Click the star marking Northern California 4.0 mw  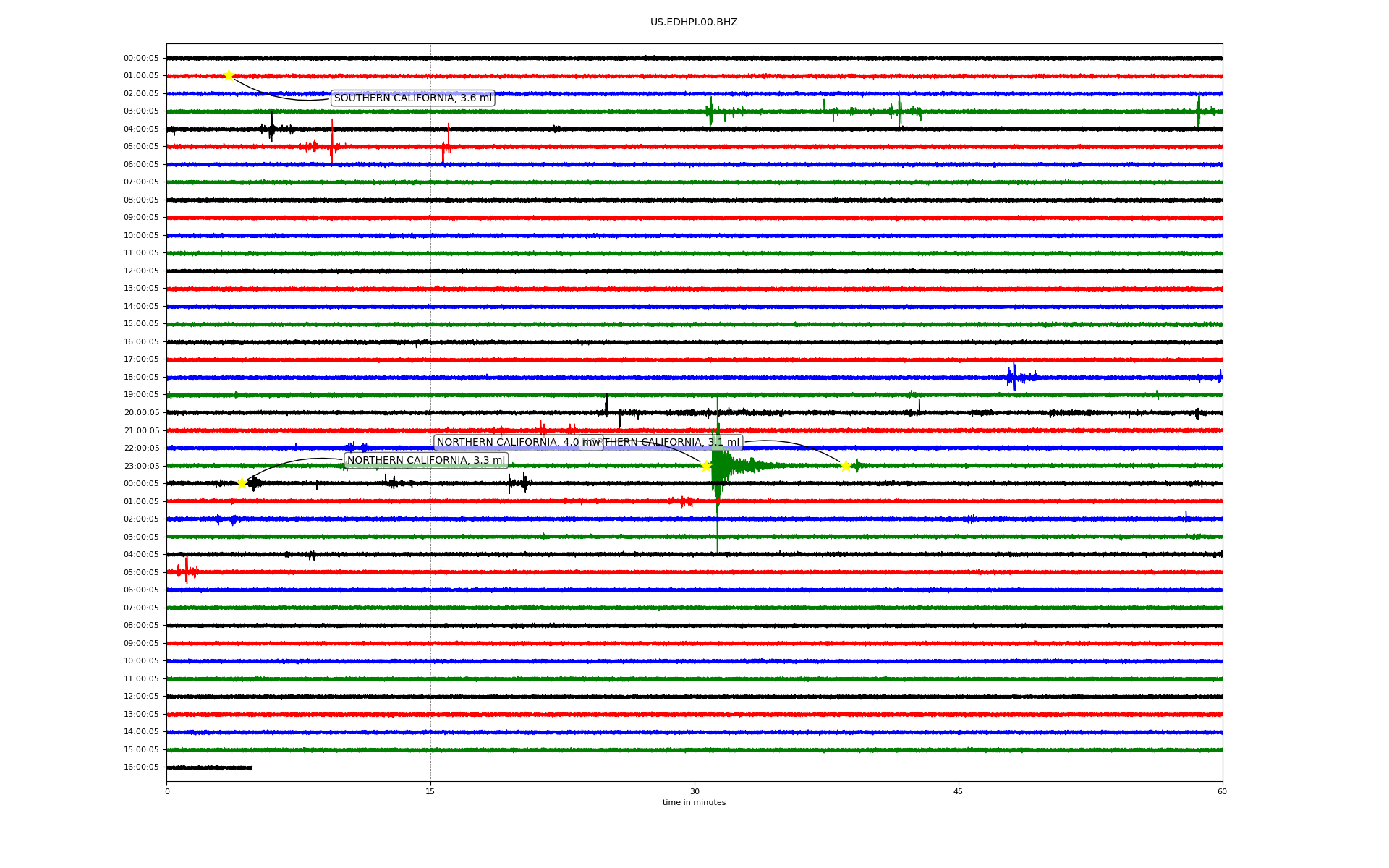tap(706, 466)
